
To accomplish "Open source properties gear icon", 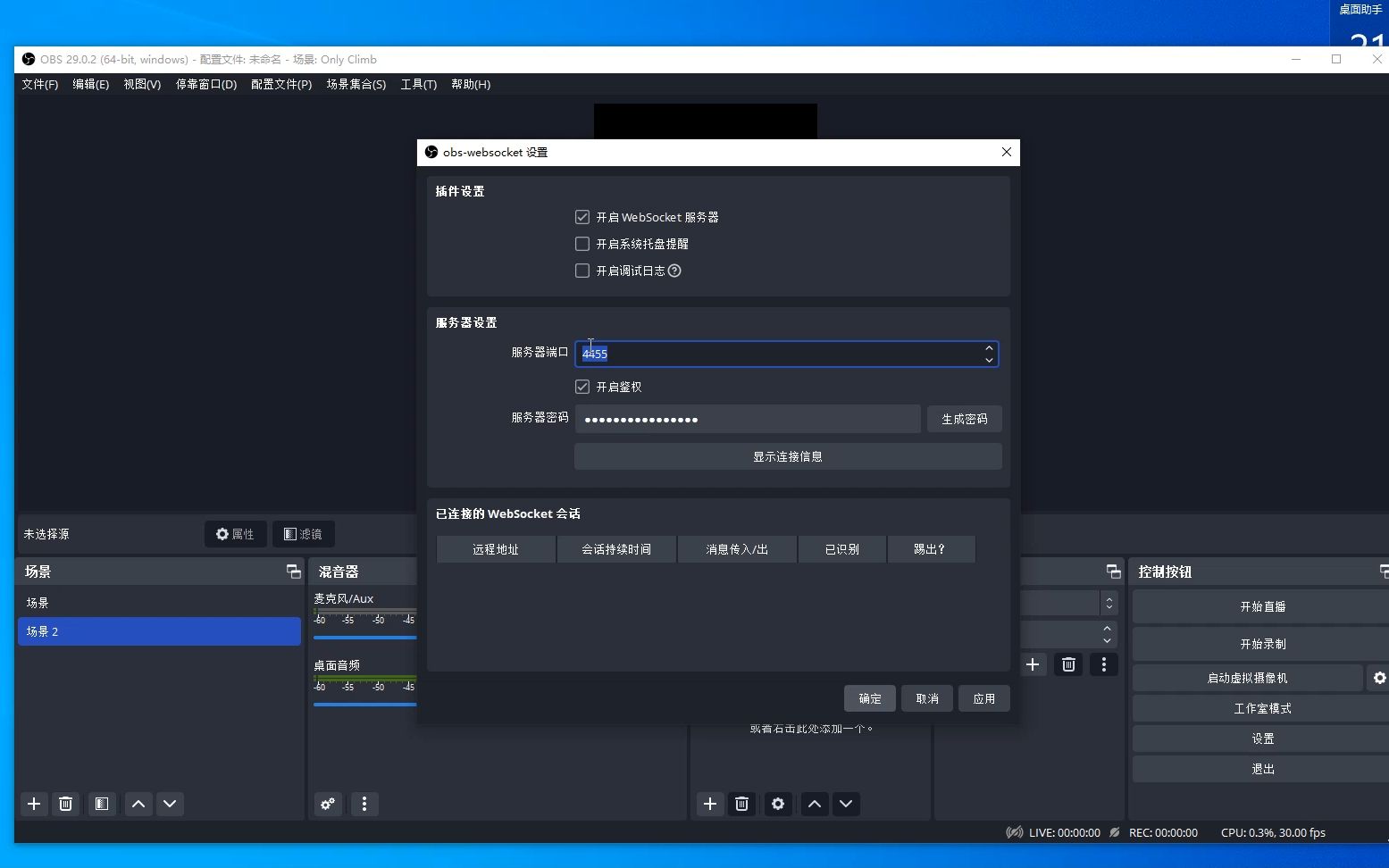I will pos(778,804).
